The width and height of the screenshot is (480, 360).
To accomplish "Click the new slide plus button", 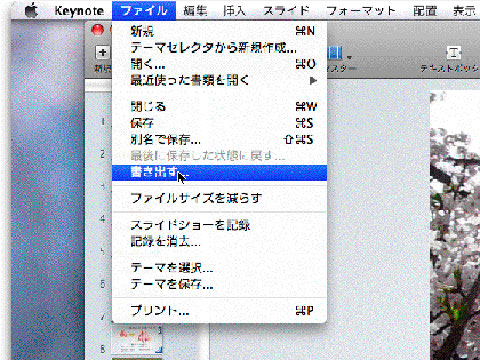I will (103, 53).
